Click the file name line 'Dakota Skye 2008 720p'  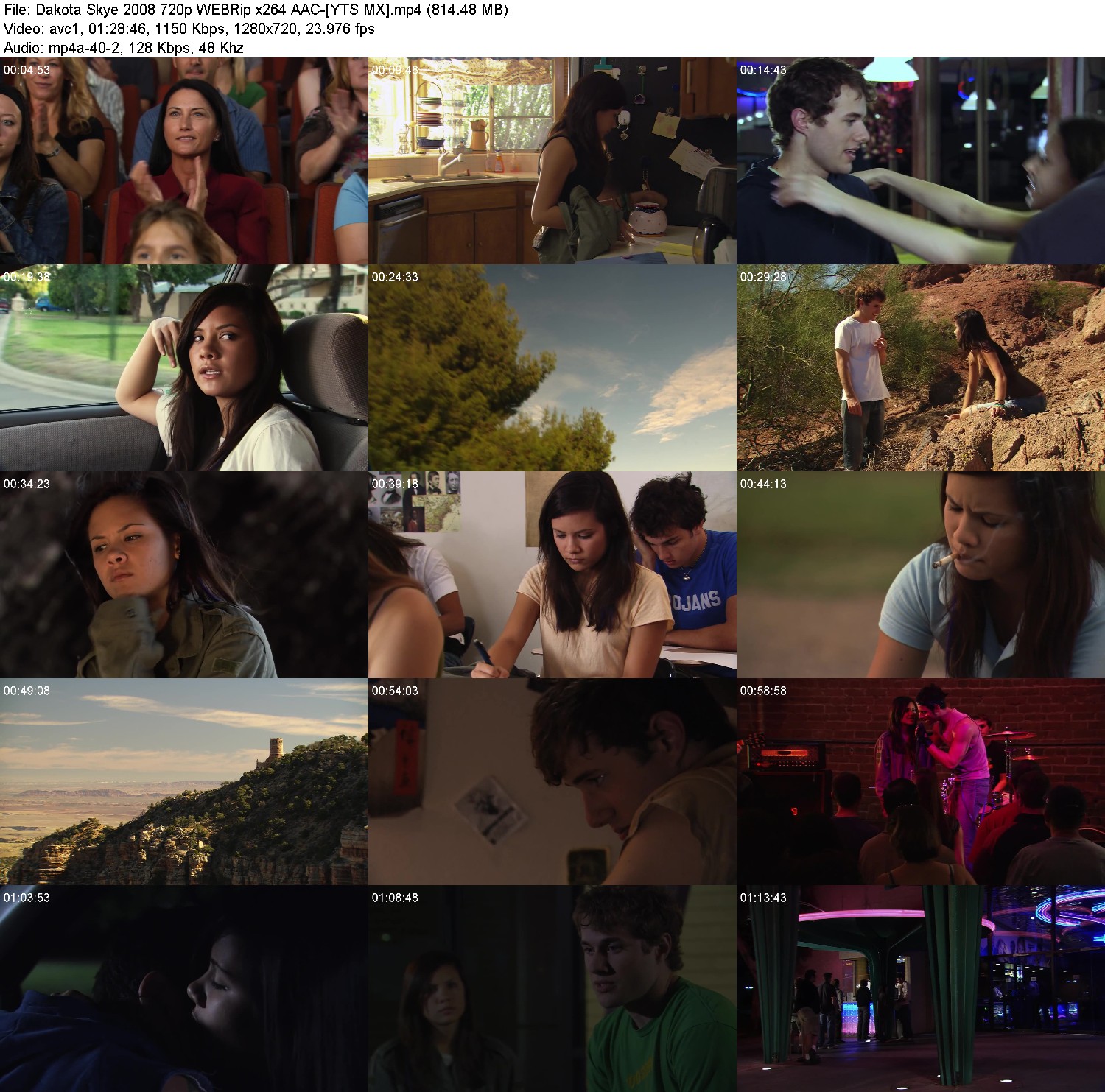[256, 10]
